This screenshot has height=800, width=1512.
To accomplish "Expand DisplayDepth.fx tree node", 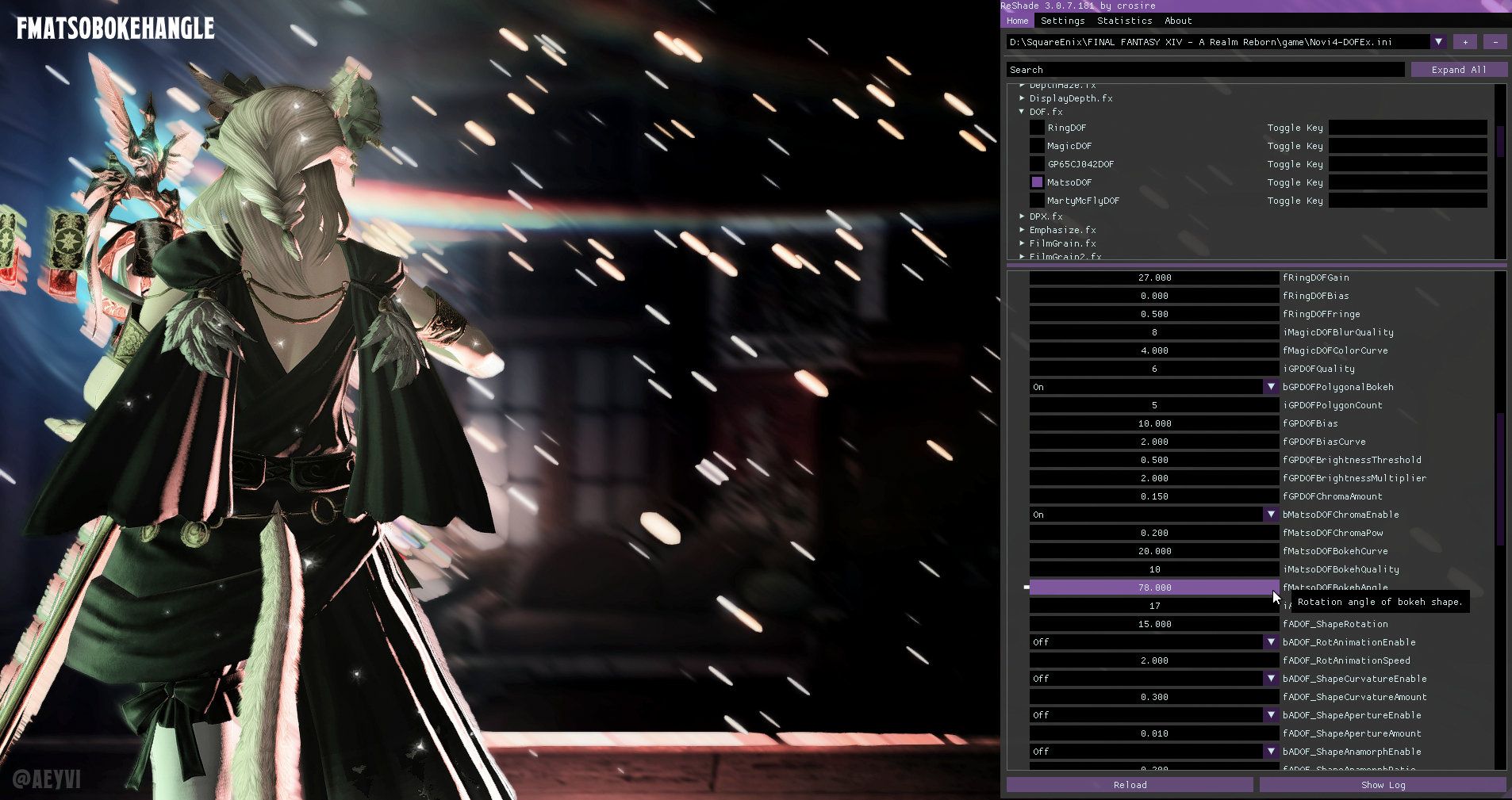I will click(1022, 98).
